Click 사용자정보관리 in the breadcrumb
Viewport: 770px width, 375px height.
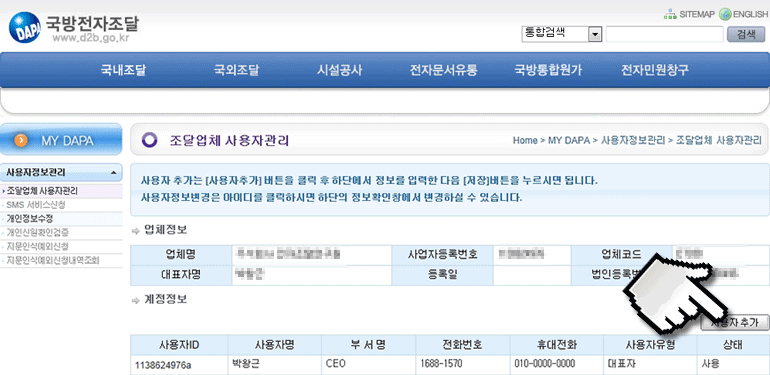coord(633,140)
